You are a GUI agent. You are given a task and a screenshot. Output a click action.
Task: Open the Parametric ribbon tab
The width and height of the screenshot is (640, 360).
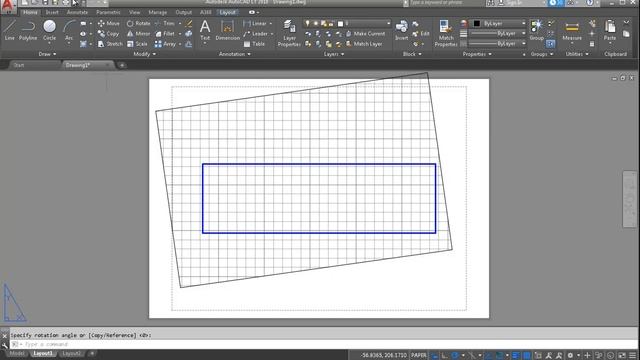pos(108,12)
